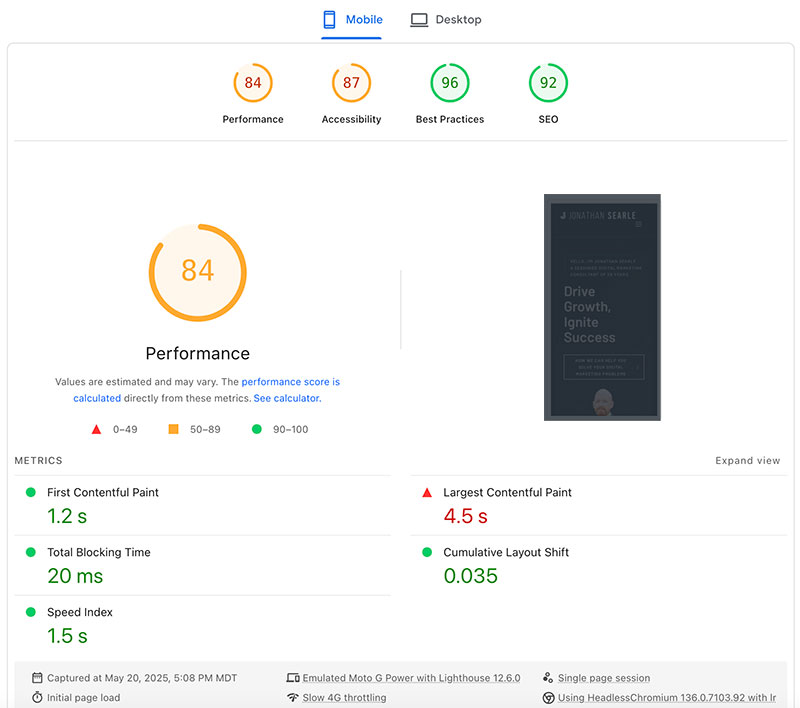This screenshot has height=708, width=800.
Task: Select the Cumulative Layout Shift label
Action: 506,552
